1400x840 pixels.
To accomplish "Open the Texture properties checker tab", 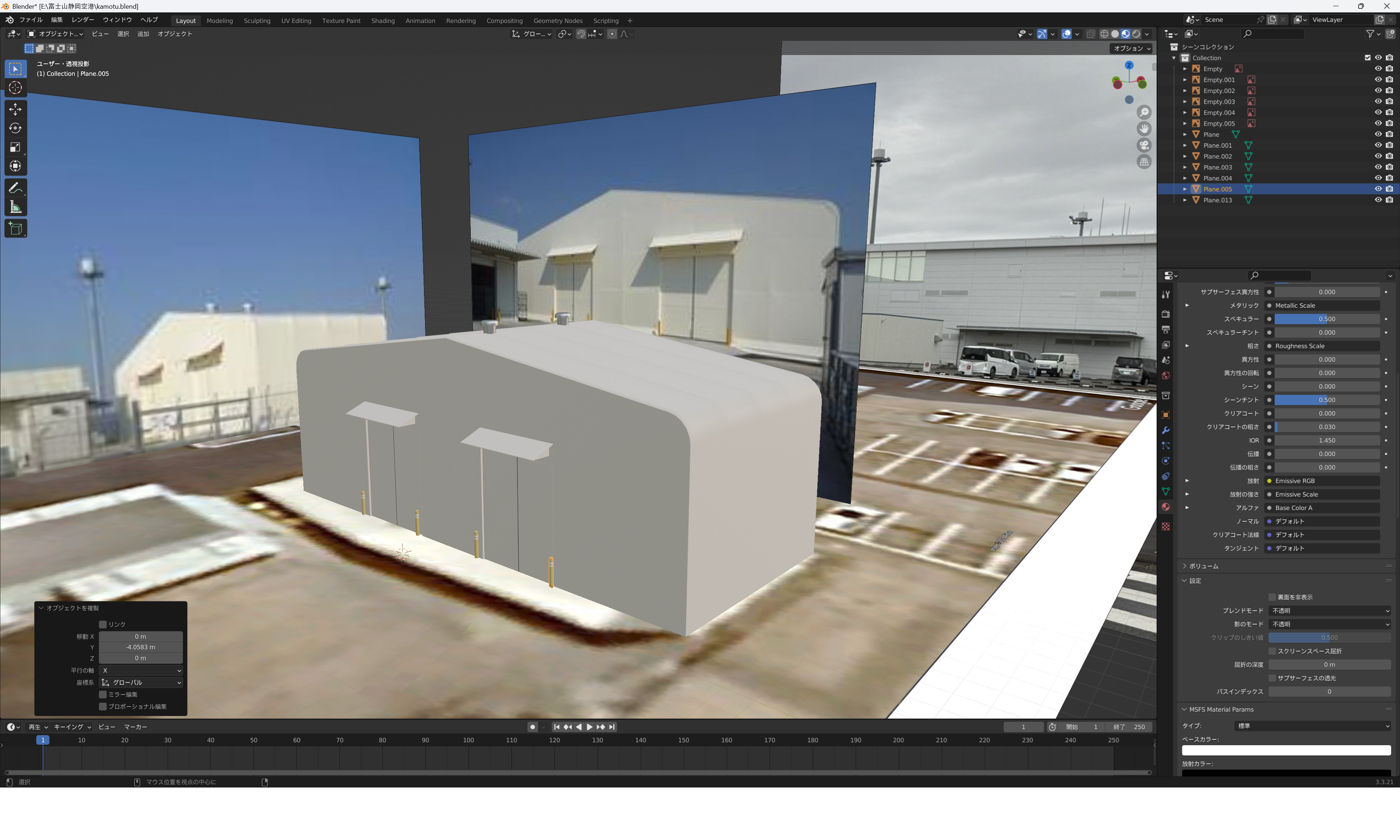I will [1165, 527].
